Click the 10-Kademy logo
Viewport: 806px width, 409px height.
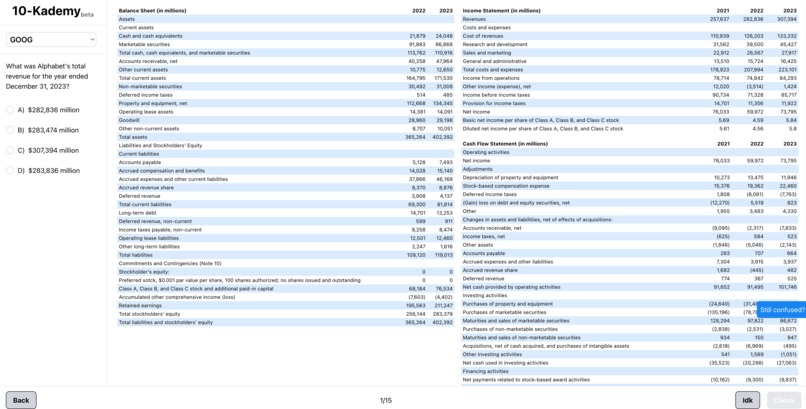tap(52, 11)
